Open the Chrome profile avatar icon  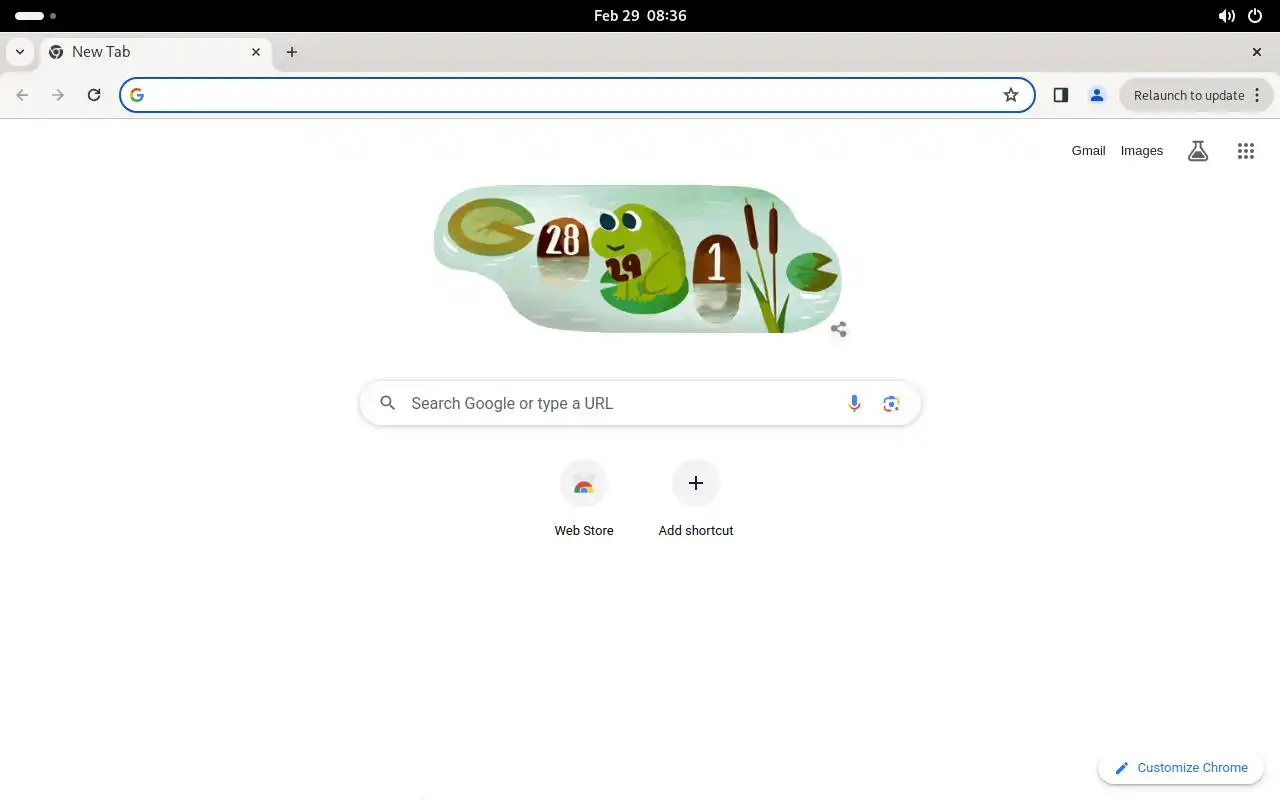click(1097, 95)
